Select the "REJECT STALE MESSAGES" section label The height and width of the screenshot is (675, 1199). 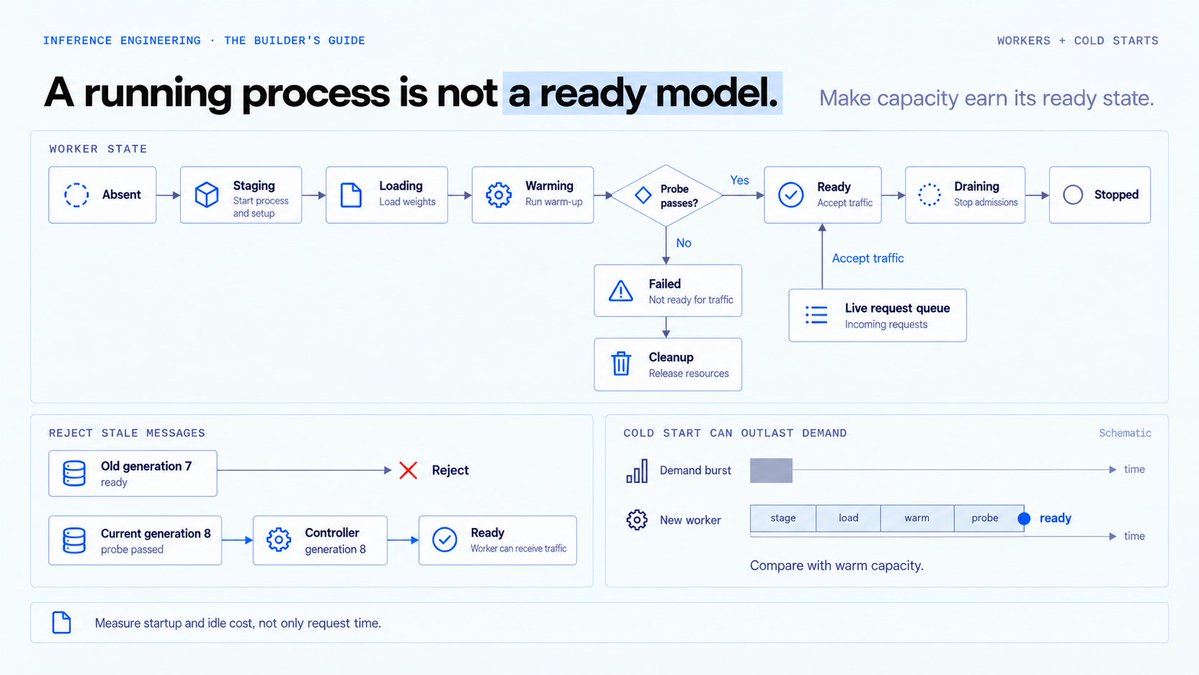coord(127,433)
